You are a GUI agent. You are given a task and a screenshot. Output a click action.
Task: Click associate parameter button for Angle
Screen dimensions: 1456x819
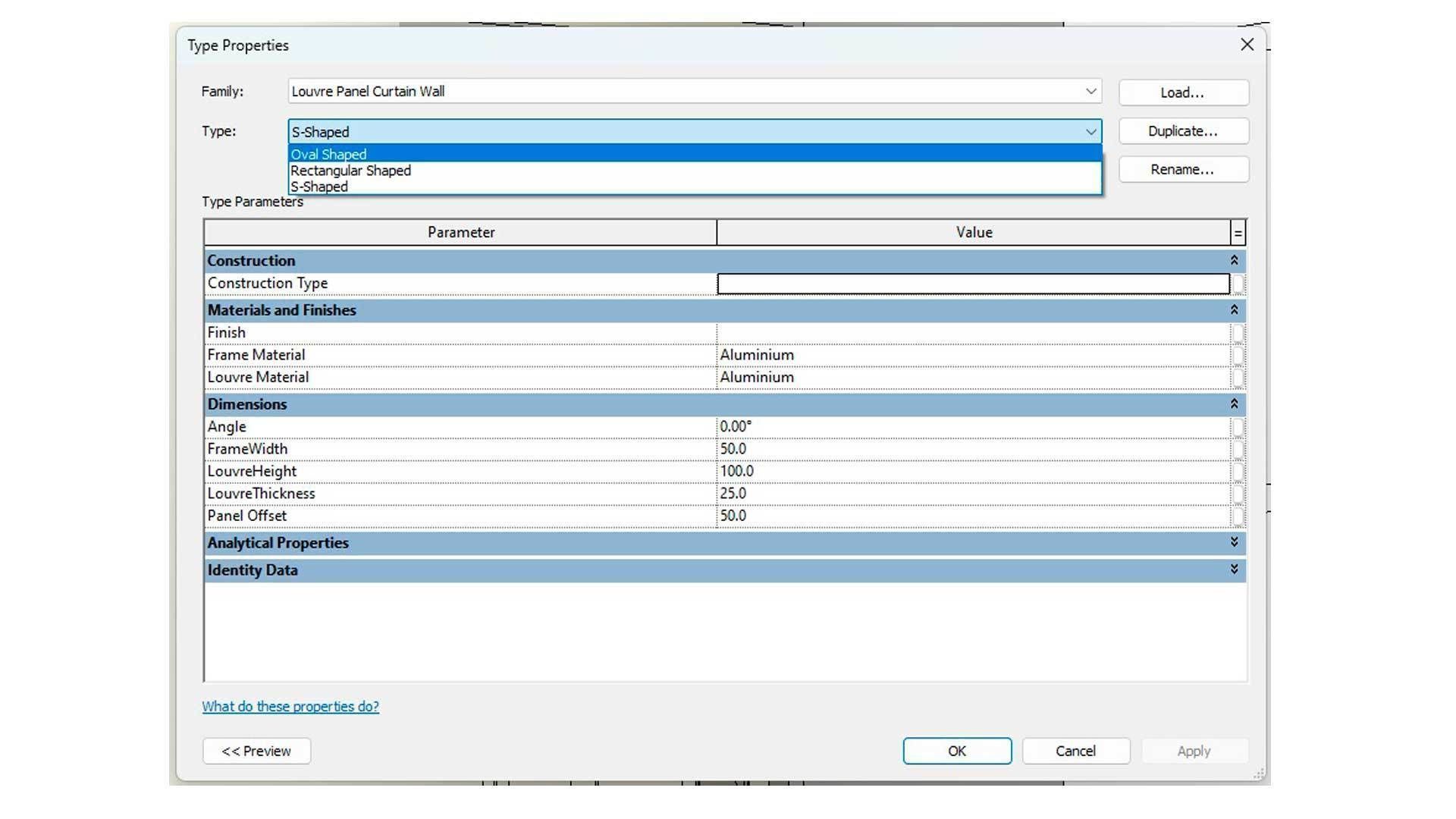point(1238,427)
